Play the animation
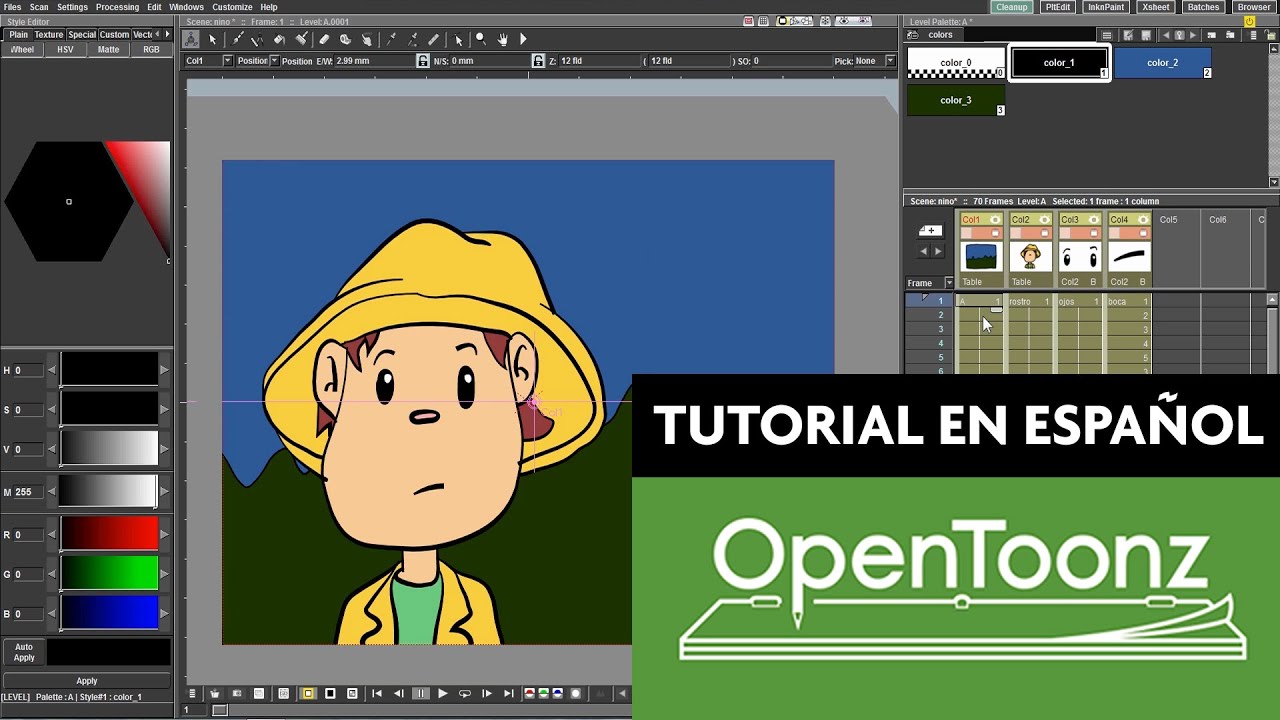Image resolution: width=1280 pixels, height=720 pixels. pos(443,693)
